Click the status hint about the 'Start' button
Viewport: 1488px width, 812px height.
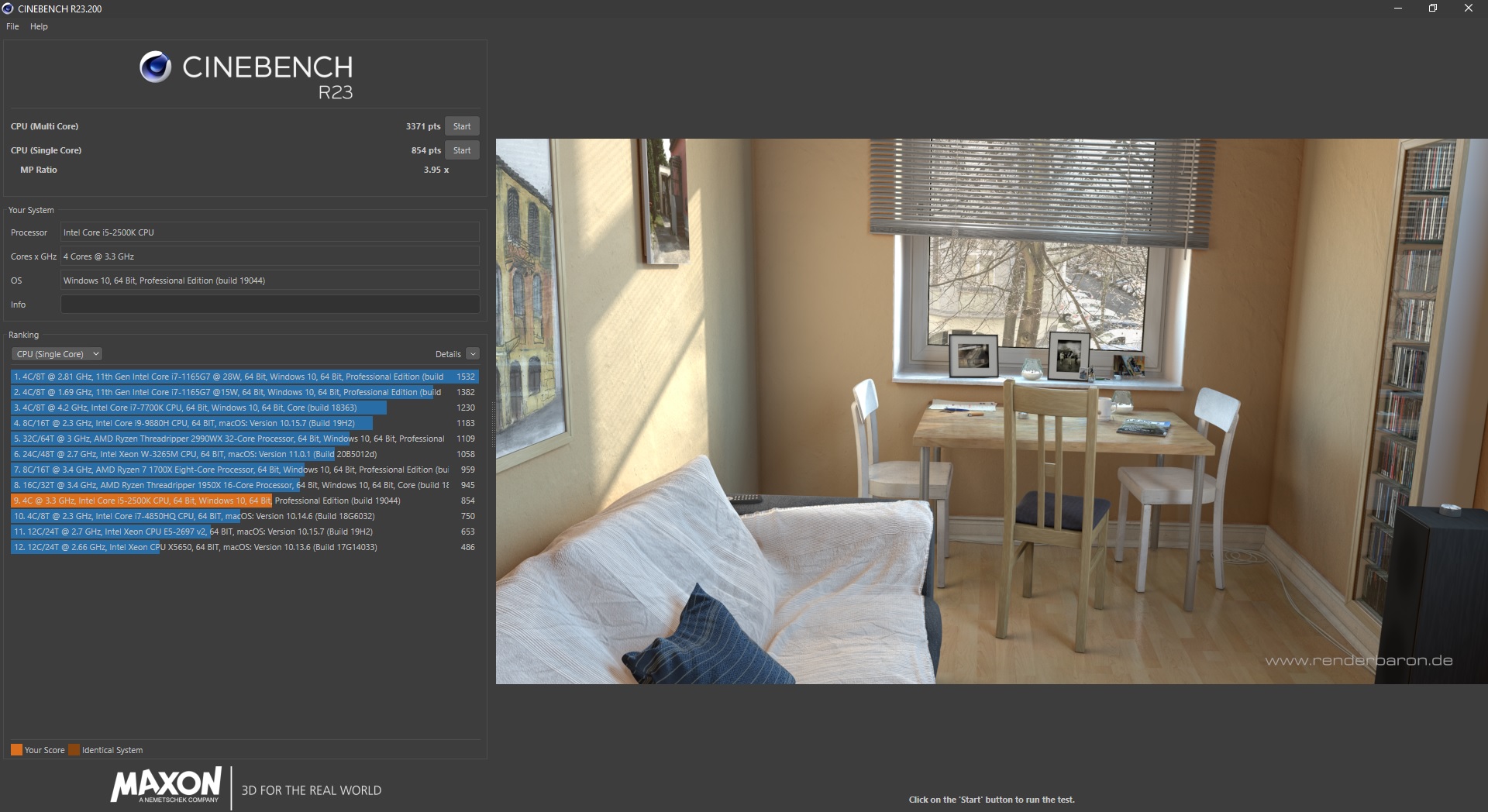click(x=991, y=800)
